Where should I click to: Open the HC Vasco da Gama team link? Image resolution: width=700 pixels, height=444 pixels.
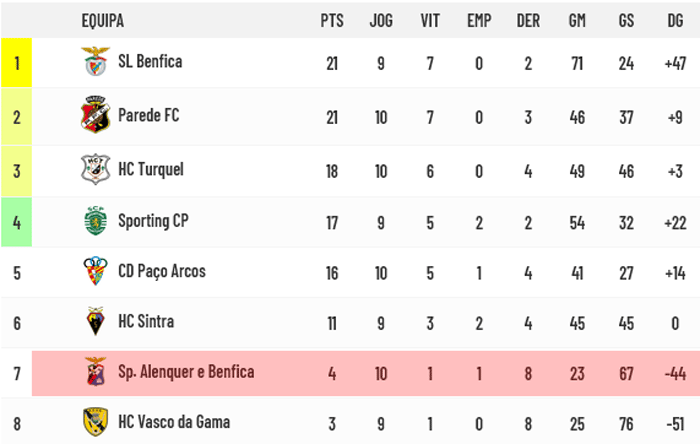point(174,422)
